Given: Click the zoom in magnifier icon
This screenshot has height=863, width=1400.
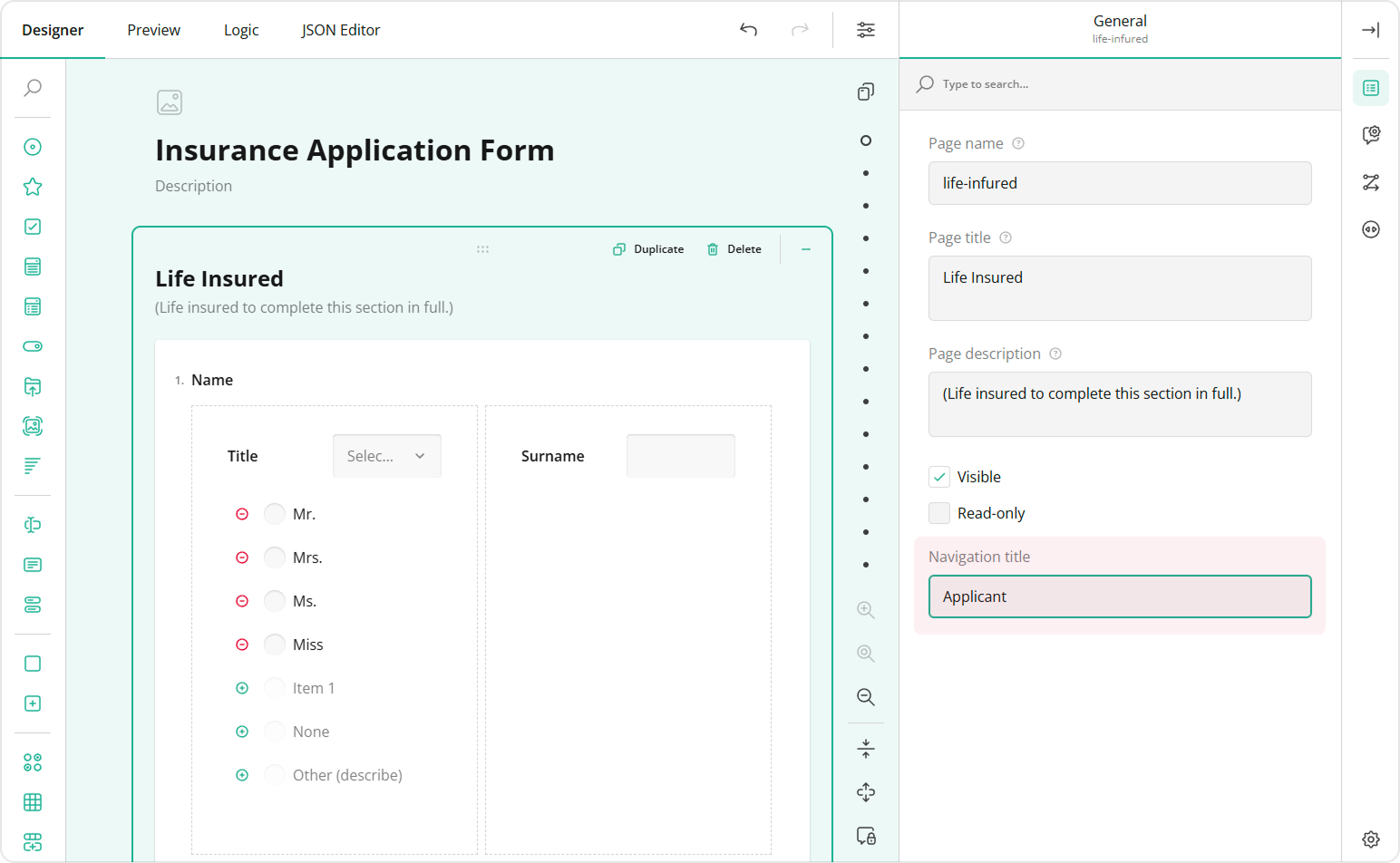Looking at the screenshot, I should pyautogui.click(x=866, y=610).
